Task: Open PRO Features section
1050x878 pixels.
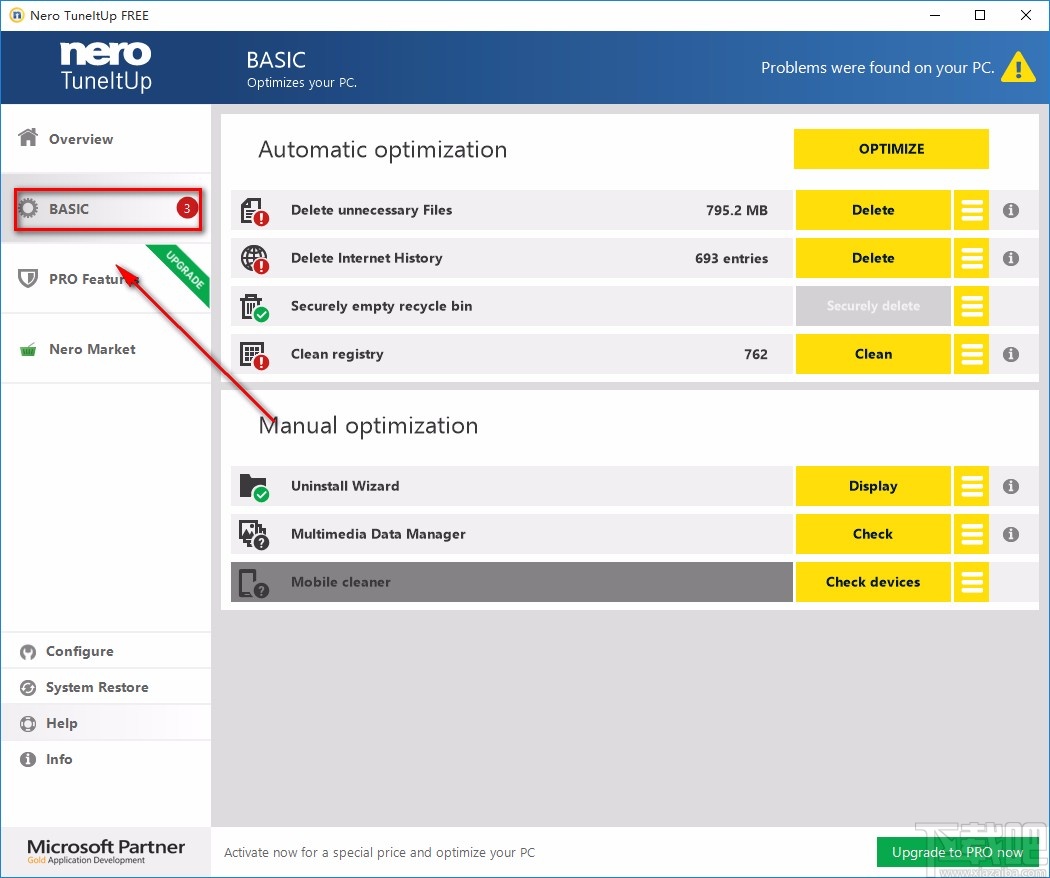Action: (106, 279)
